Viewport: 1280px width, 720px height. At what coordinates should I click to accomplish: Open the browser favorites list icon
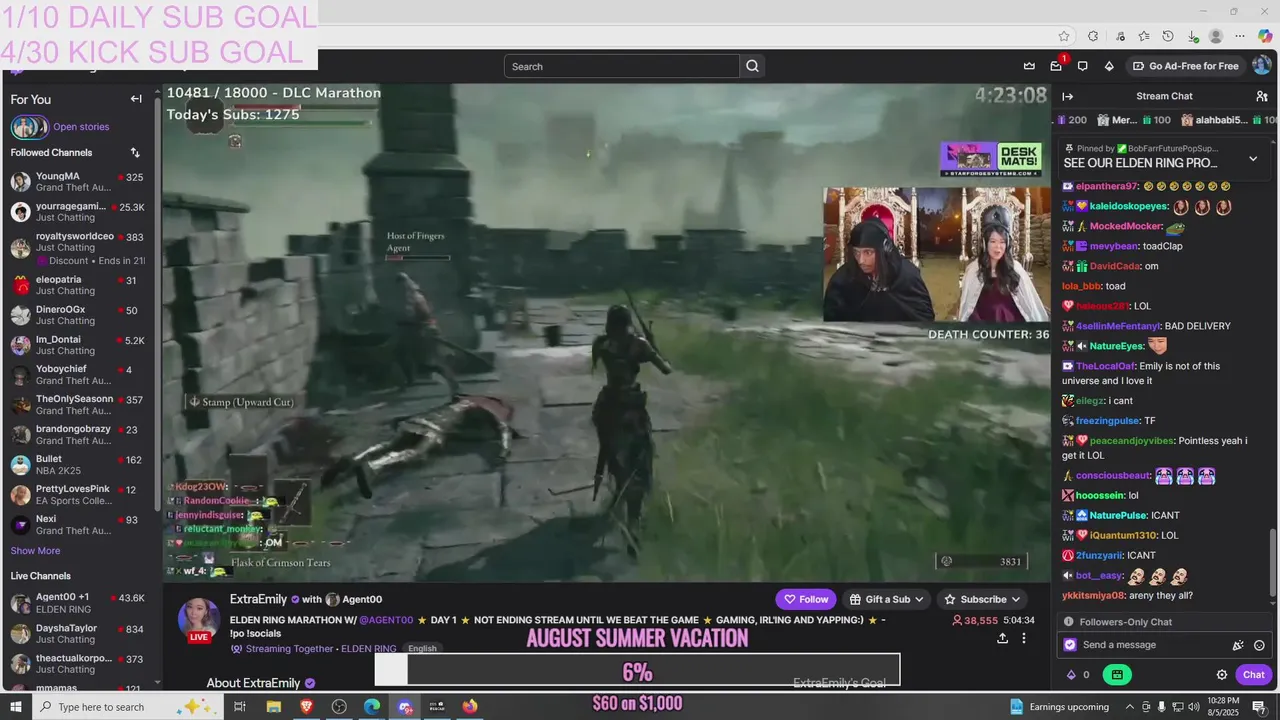1143,36
